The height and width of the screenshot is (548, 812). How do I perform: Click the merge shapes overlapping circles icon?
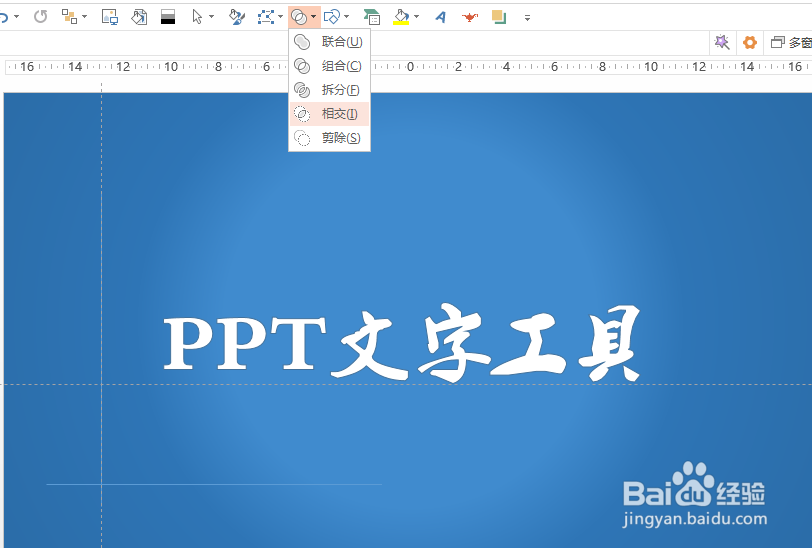pyautogui.click(x=299, y=18)
